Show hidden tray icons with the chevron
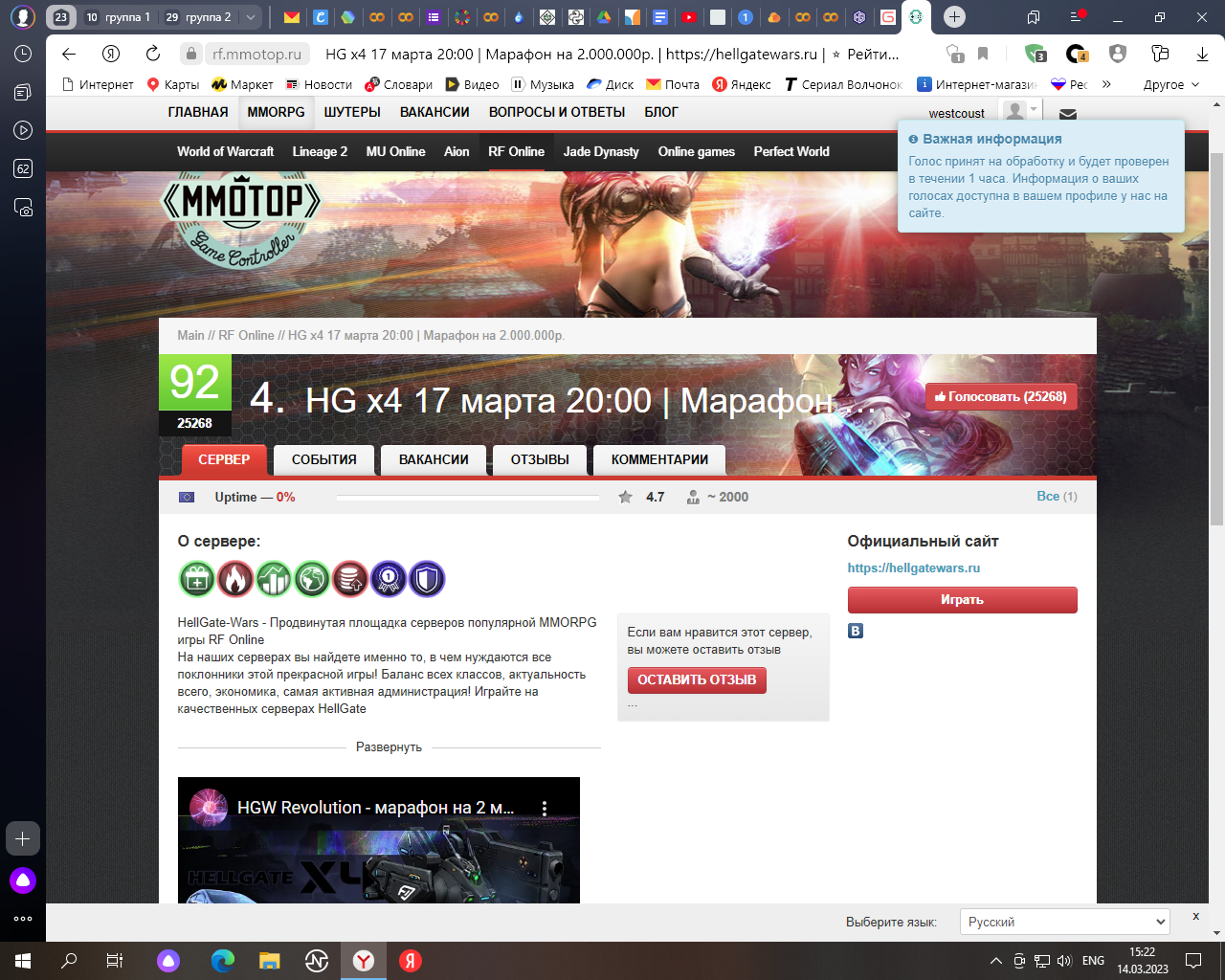The width and height of the screenshot is (1225, 980). pos(996,961)
